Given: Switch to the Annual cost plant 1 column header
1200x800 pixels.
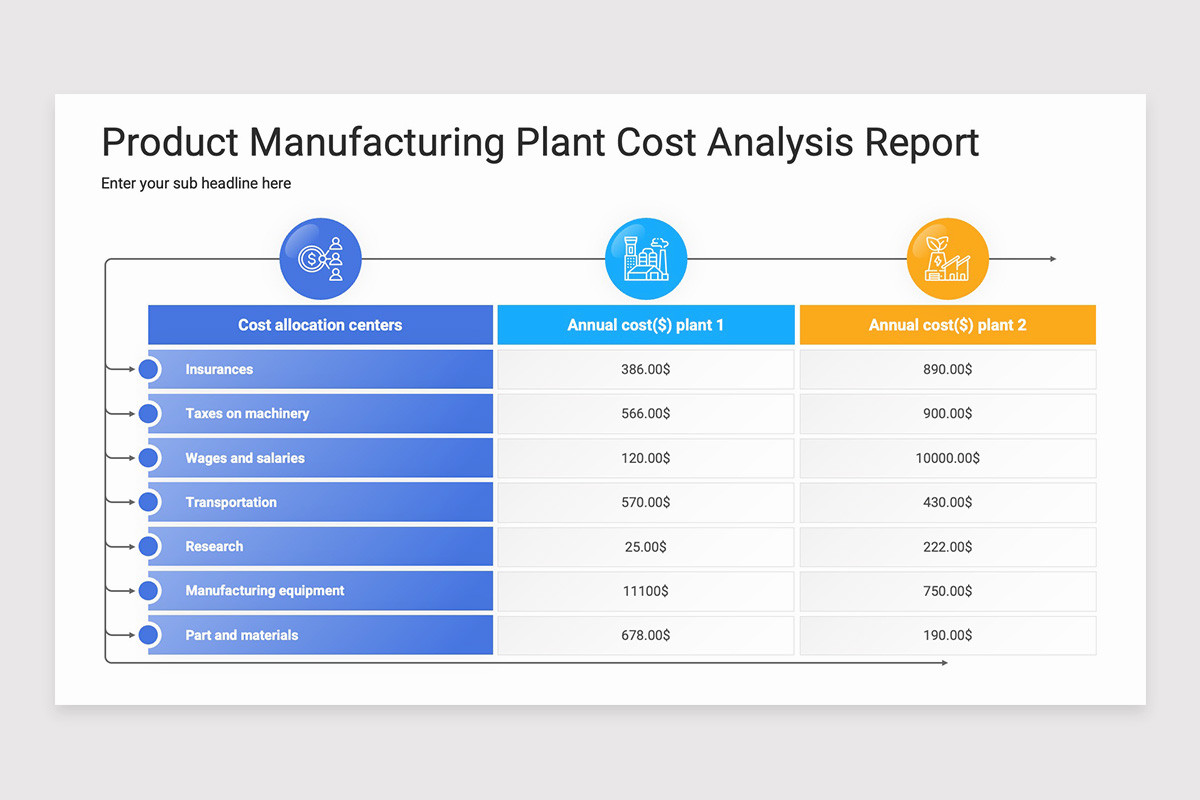Looking at the screenshot, I should coord(646,324).
